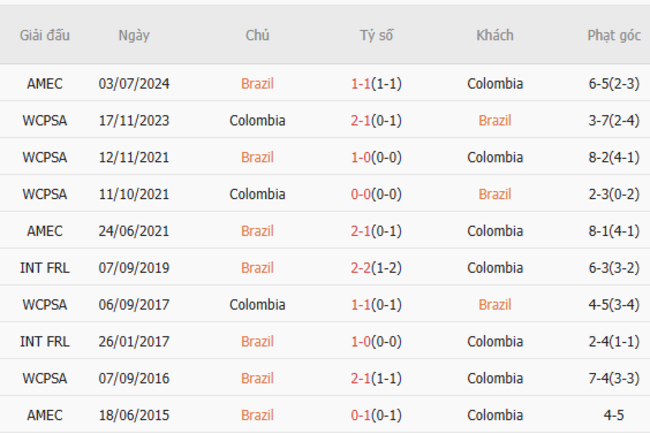Select the "Tỷ số" column header

click(x=377, y=35)
